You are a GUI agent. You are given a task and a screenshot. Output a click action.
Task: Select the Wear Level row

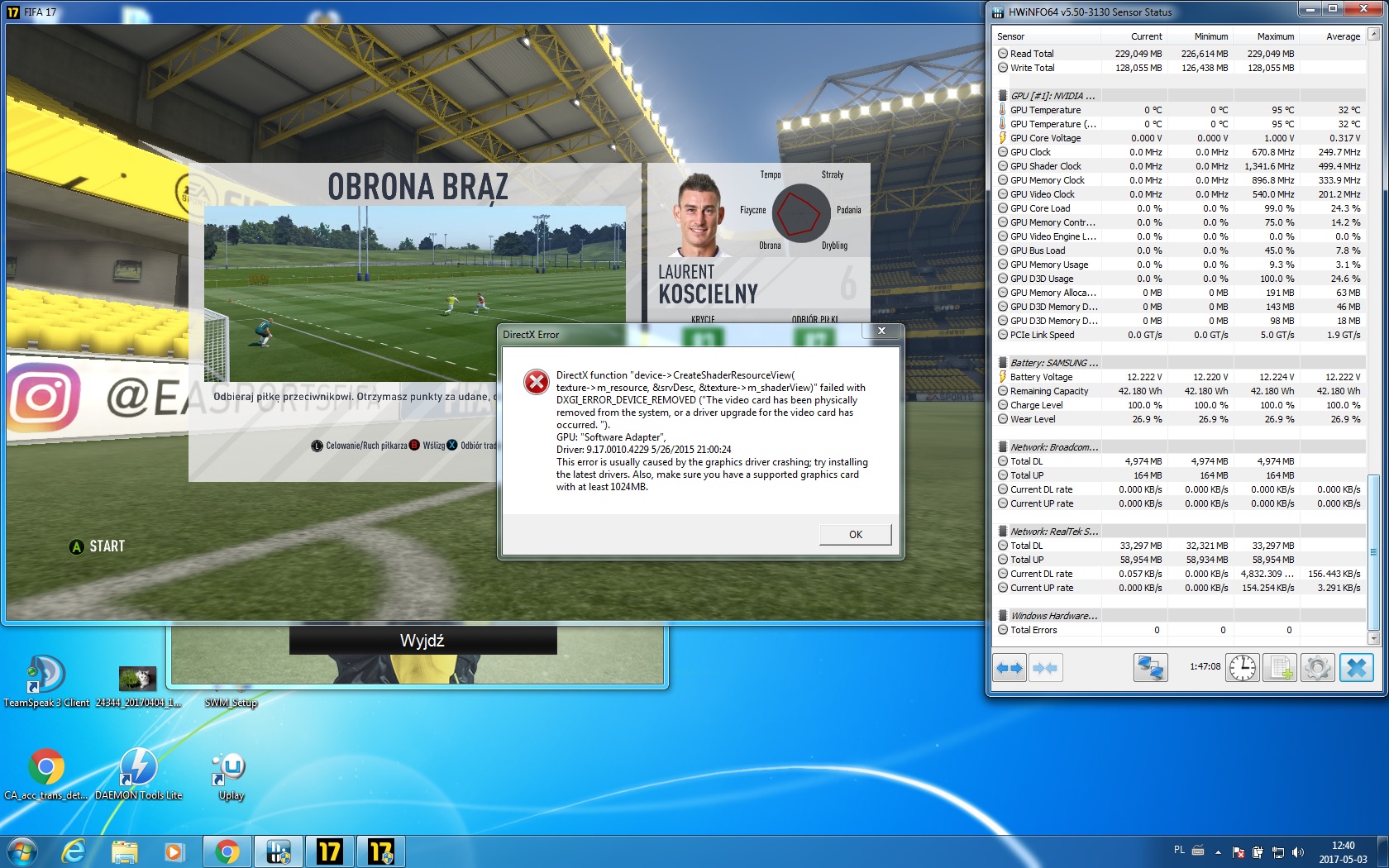(x=1180, y=419)
